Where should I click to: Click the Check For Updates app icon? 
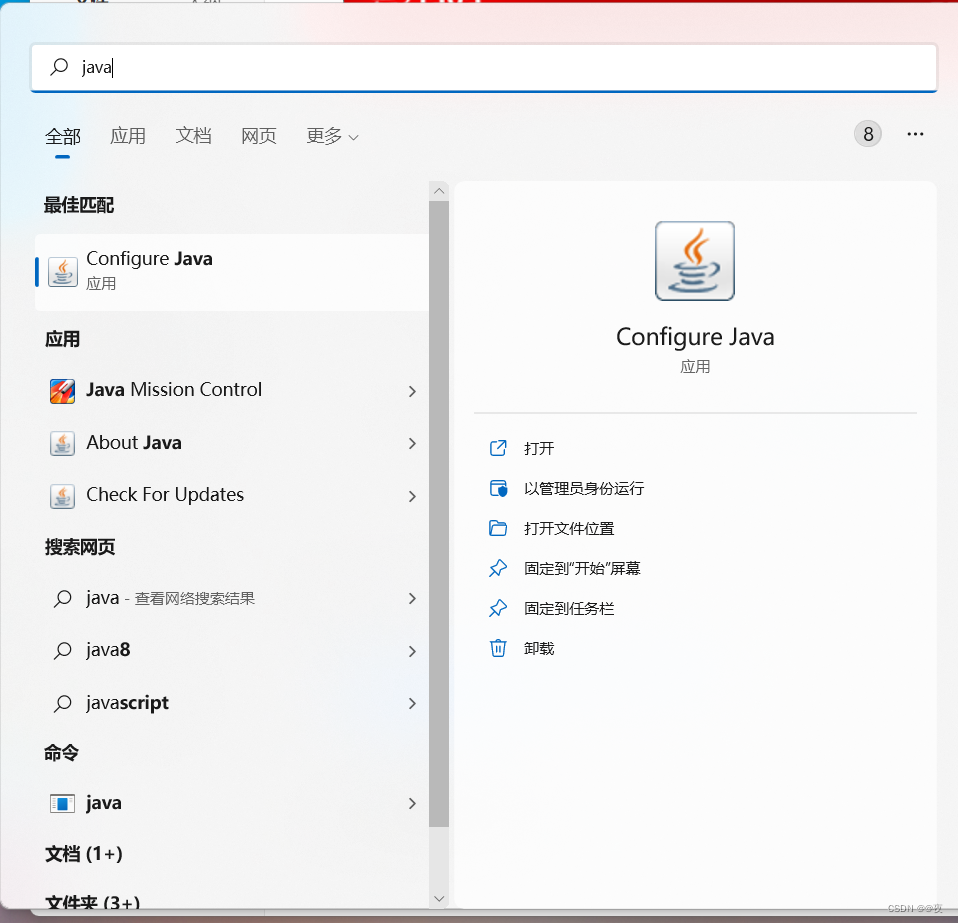pyautogui.click(x=62, y=496)
